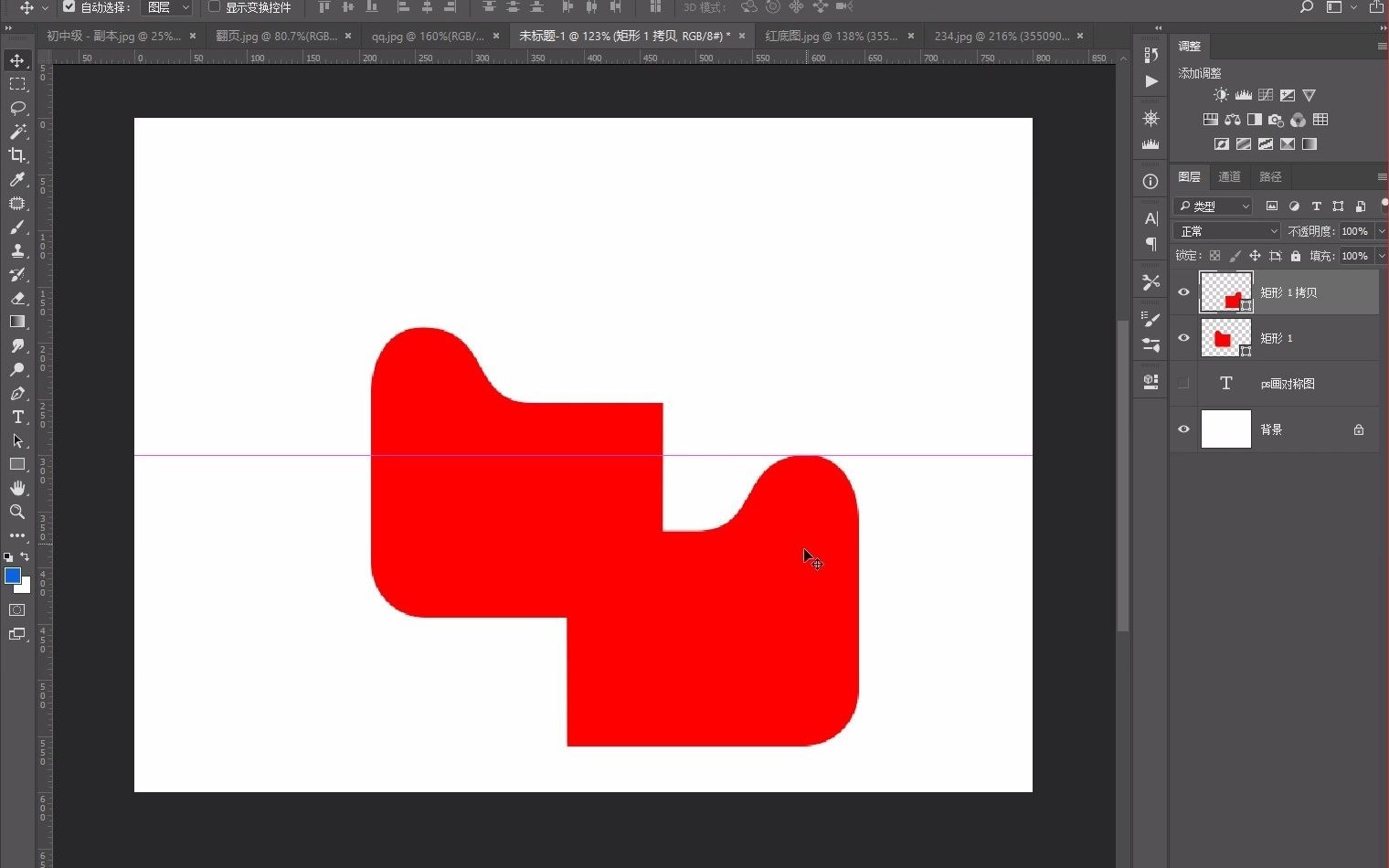Viewport: 1389px width, 868px height.
Task: Toggle lock transparent pixels
Action: (x=1214, y=256)
